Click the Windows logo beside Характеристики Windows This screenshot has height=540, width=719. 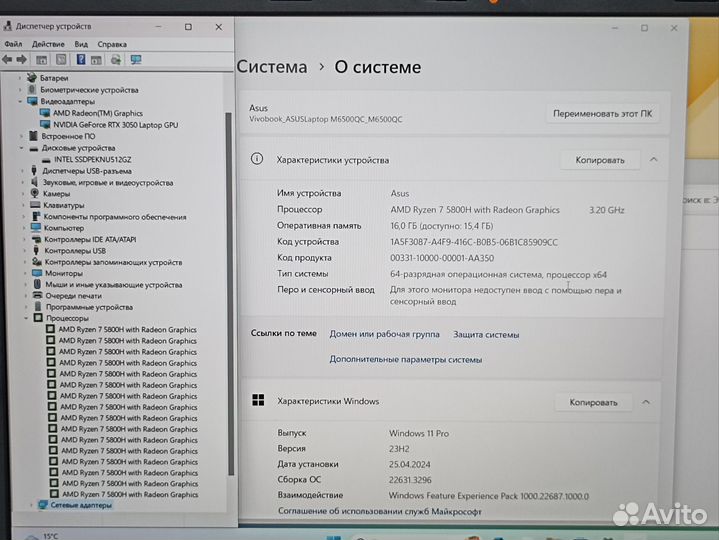[x=258, y=400]
